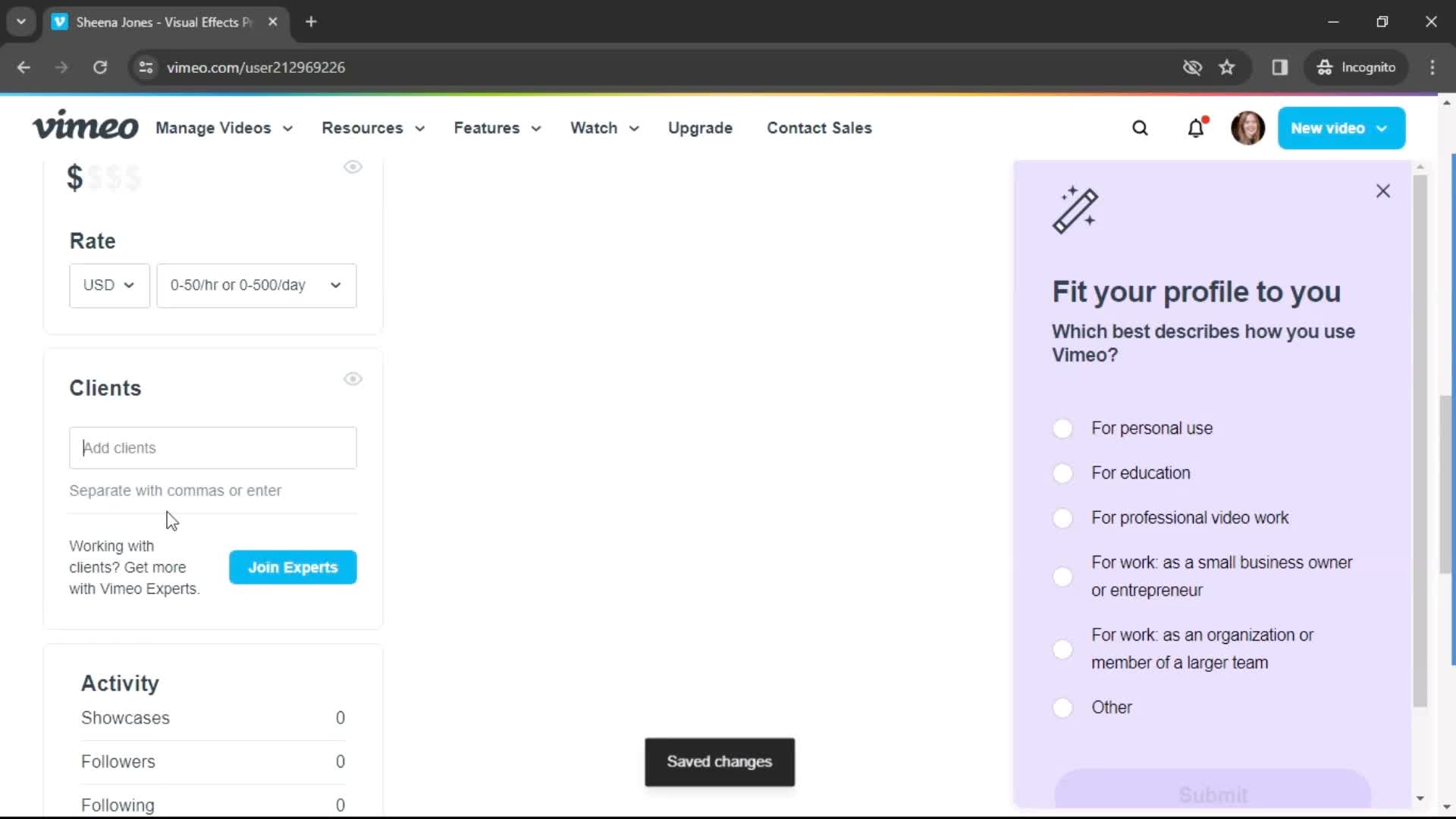Expand the currency USD dropdown selector
Screen dimensions: 1456x819
(109, 285)
